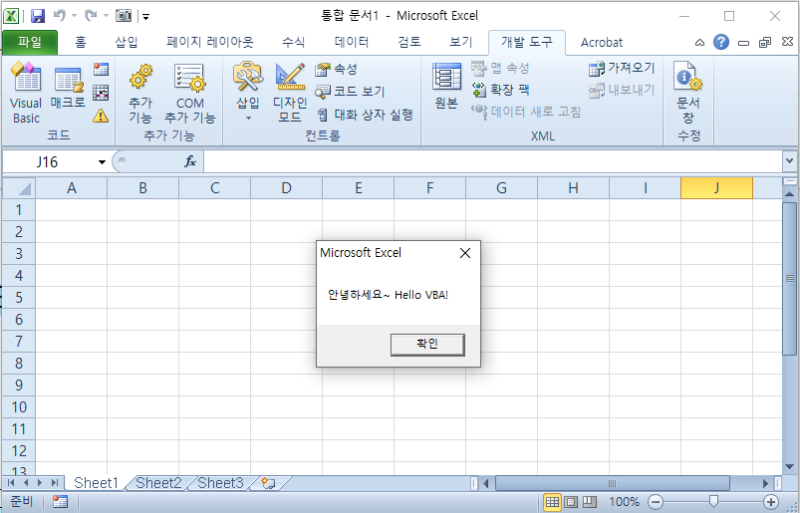This screenshot has height=513, width=800.
Task: Click 확장 팩 expansion packs
Action: (501, 90)
